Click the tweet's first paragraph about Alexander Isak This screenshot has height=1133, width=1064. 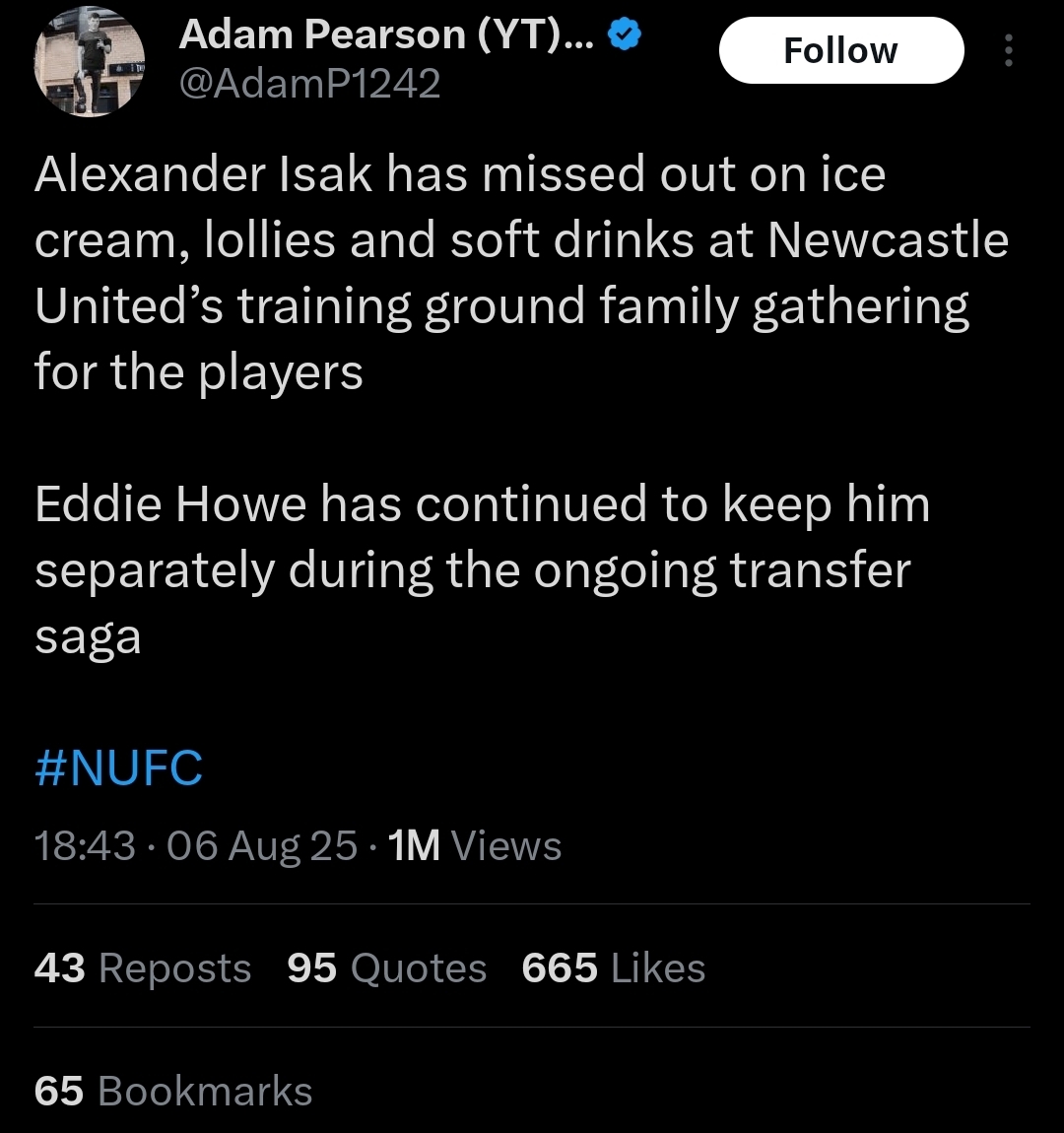coord(521,275)
